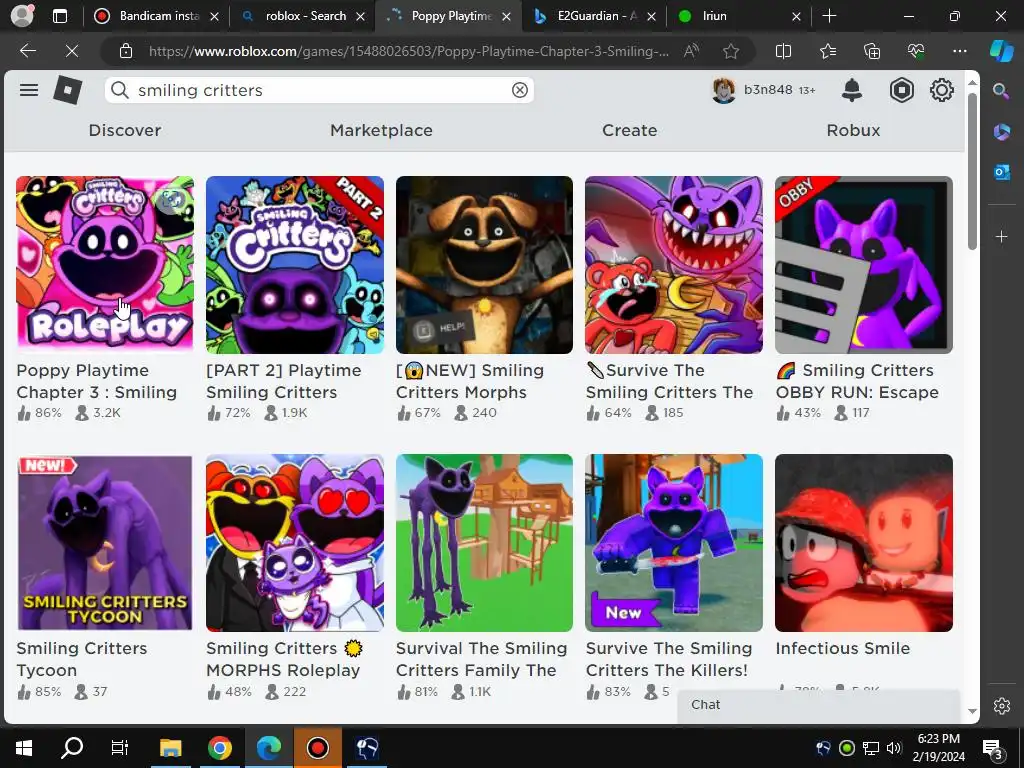This screenshot has height=768, width=1024.
Task: Open Browser essentials heart icon
Action: click(x=916, y=51)
